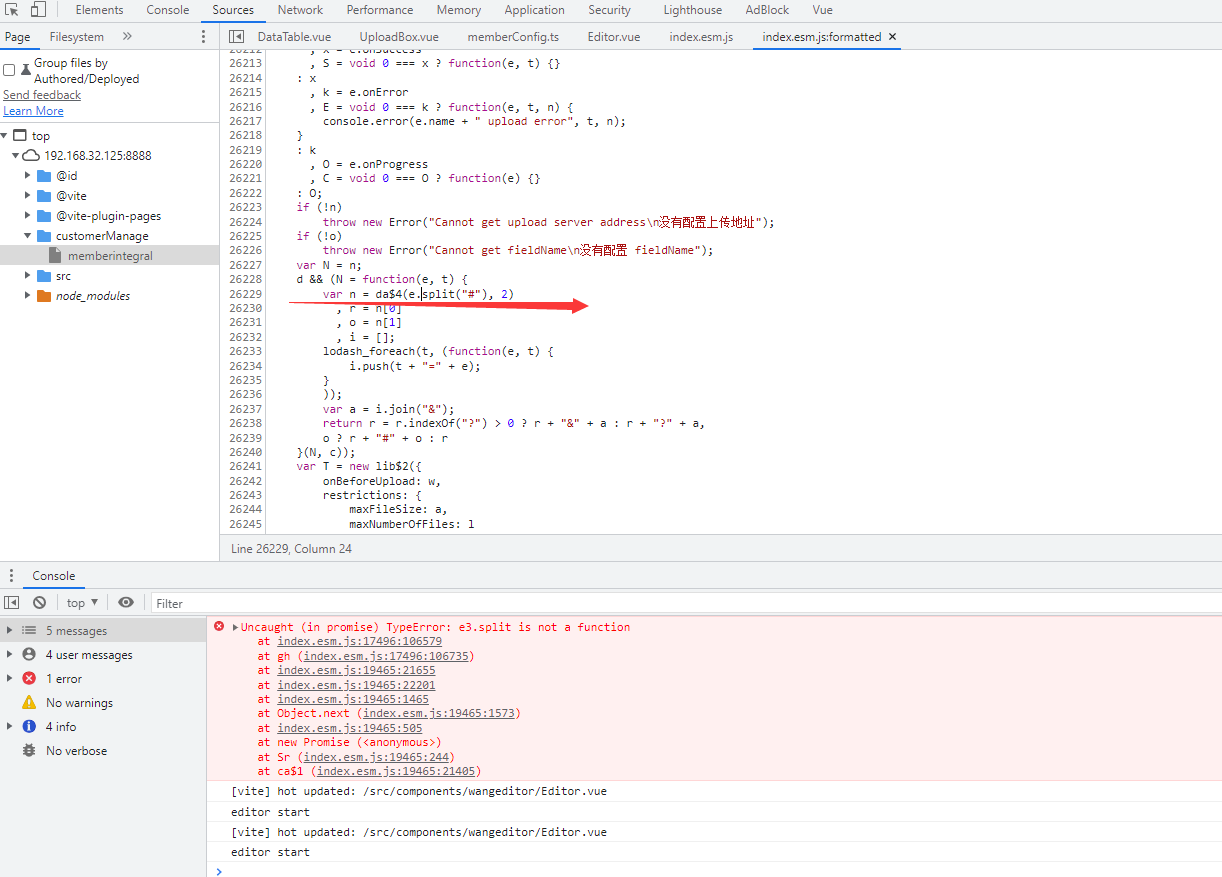This screenshot has width=1222, height=877.
Task: Expand the src folder
Action: point(28,276)
